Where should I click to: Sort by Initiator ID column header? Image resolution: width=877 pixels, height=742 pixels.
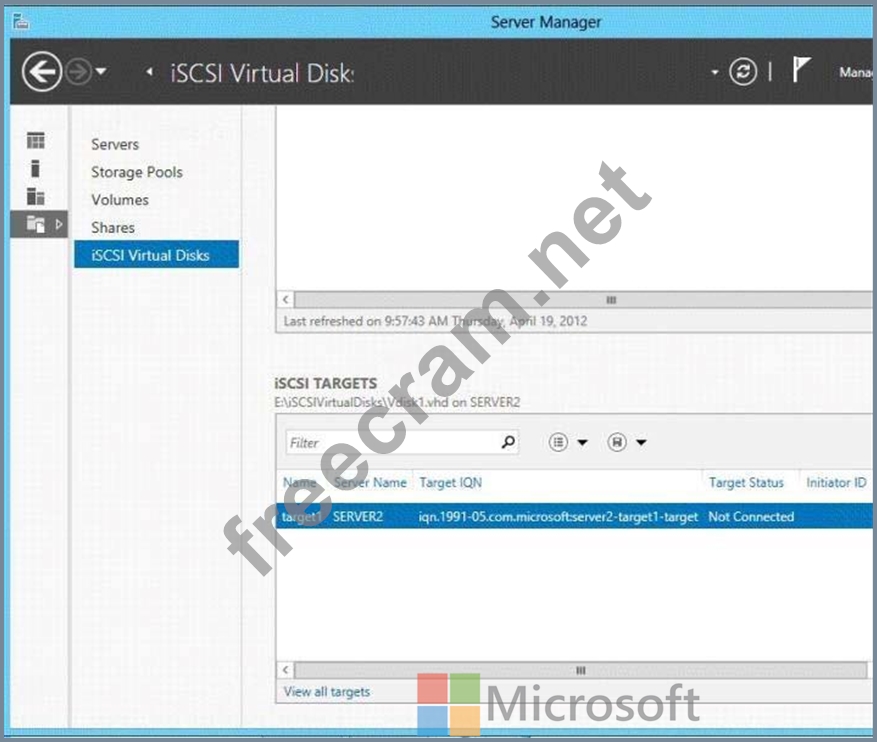pyautogui.click(x=836, y=483)
